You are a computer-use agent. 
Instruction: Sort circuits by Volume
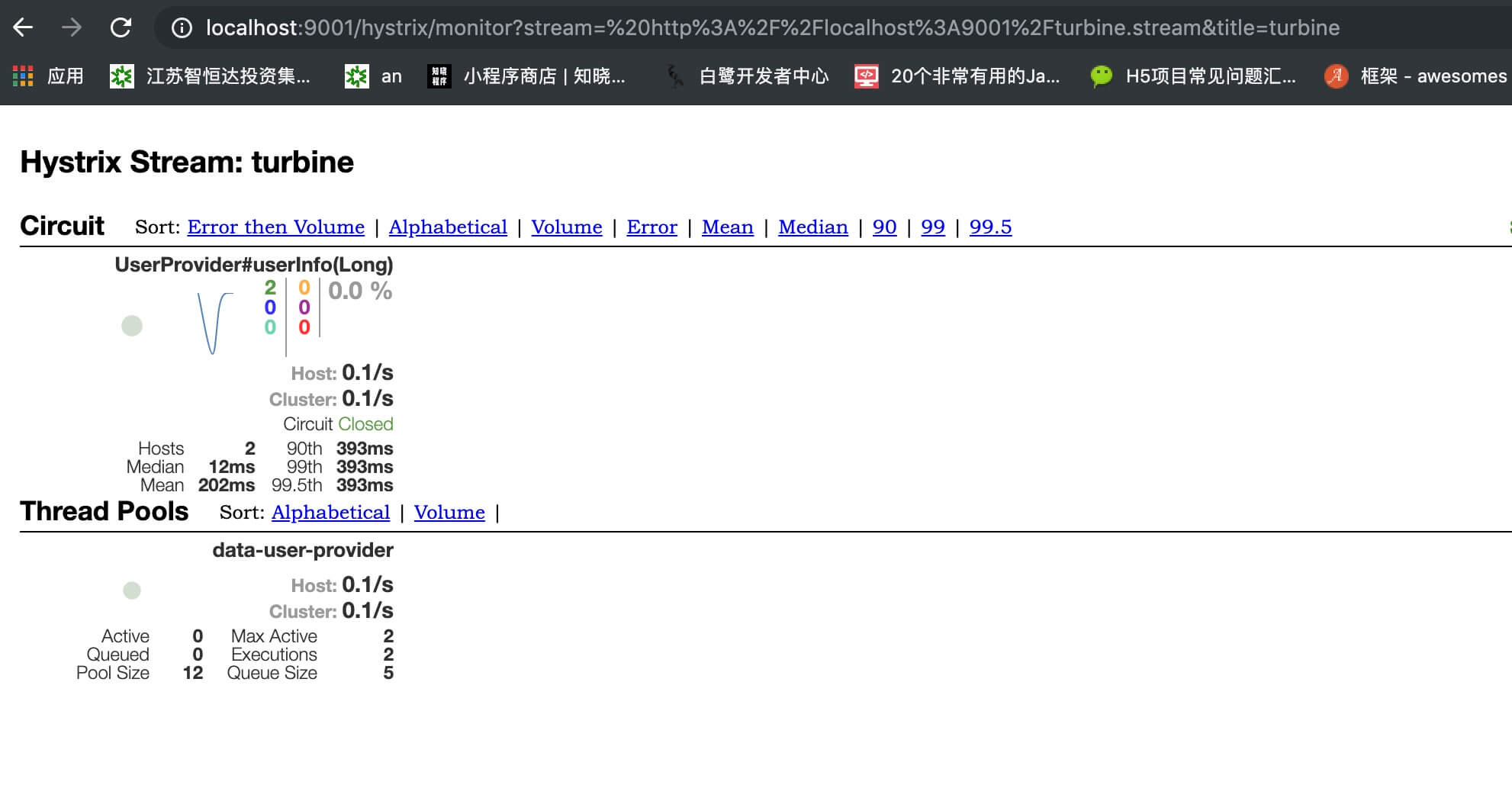567,227
